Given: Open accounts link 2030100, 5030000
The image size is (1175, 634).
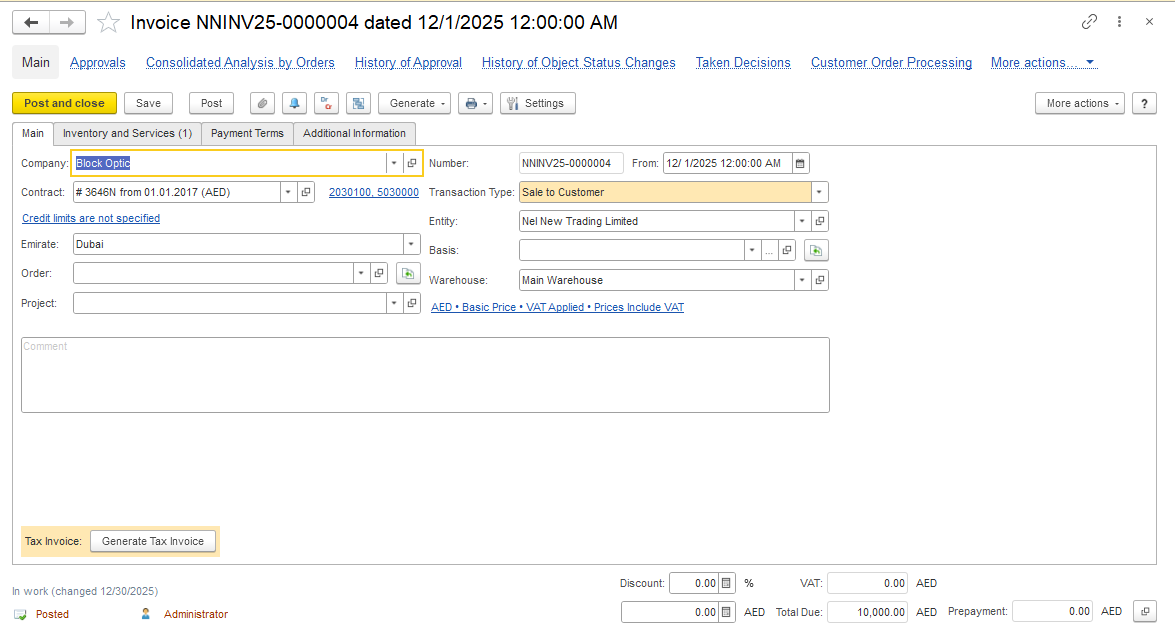Looking at the screenshot, I should click(374, 193).
